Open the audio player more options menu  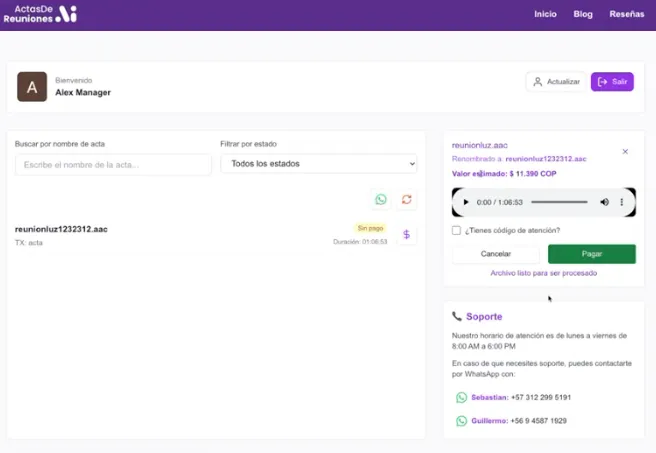tap(622, 202)
